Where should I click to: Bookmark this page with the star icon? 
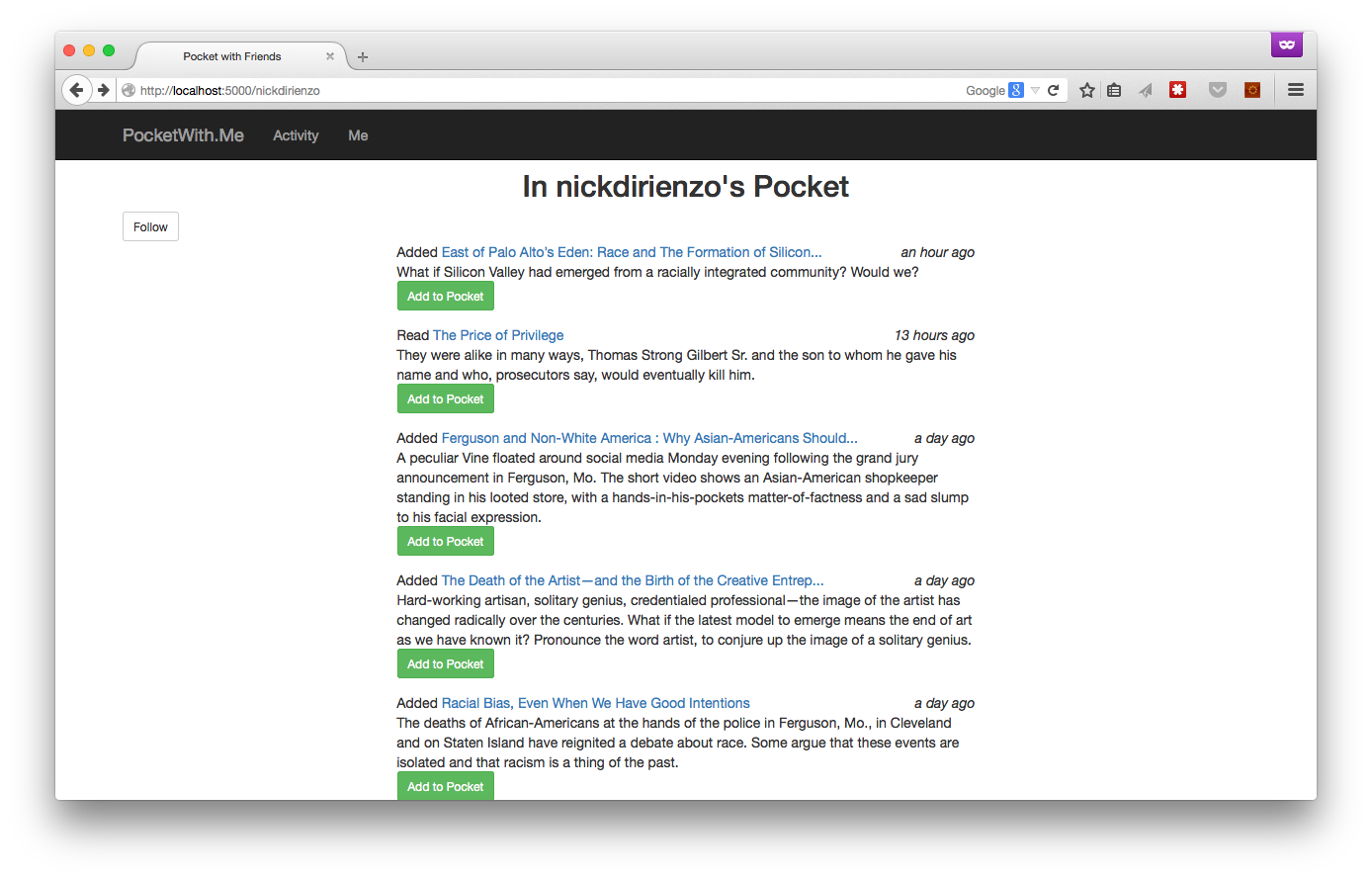pos(1087,90)
